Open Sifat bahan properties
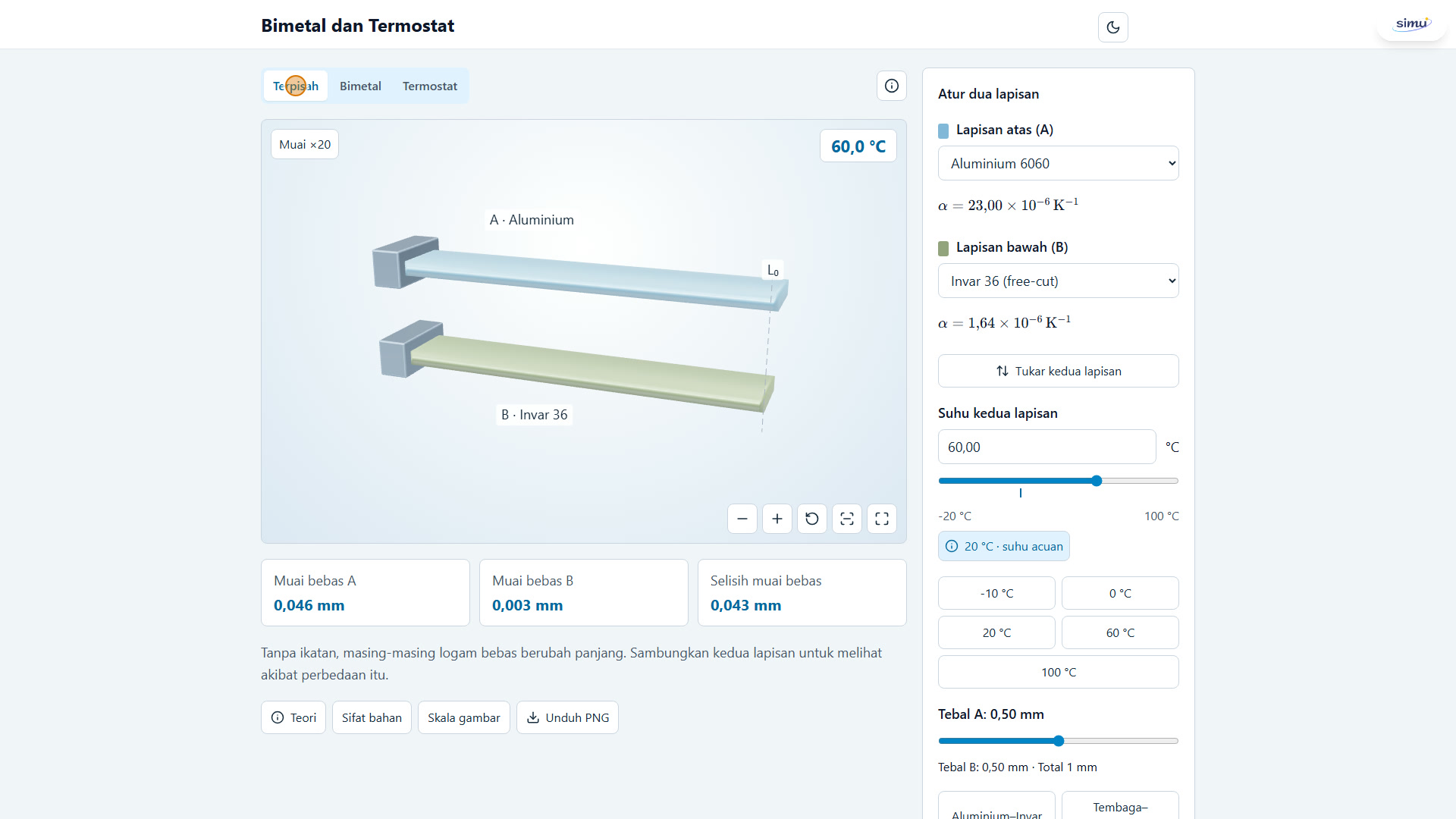This screenshot has height=819, width=1456. 372,717
